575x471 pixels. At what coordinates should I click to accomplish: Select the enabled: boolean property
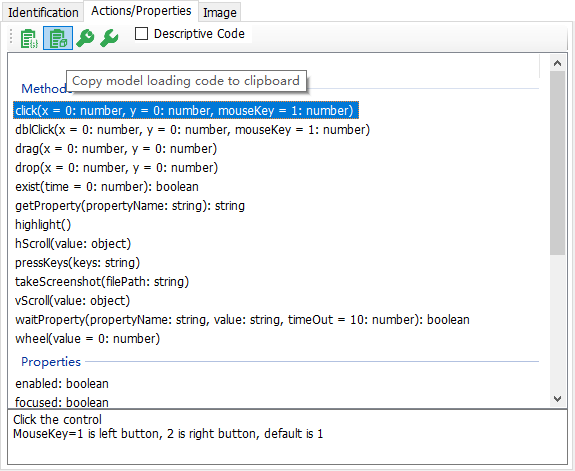click(x=62, y=384)
